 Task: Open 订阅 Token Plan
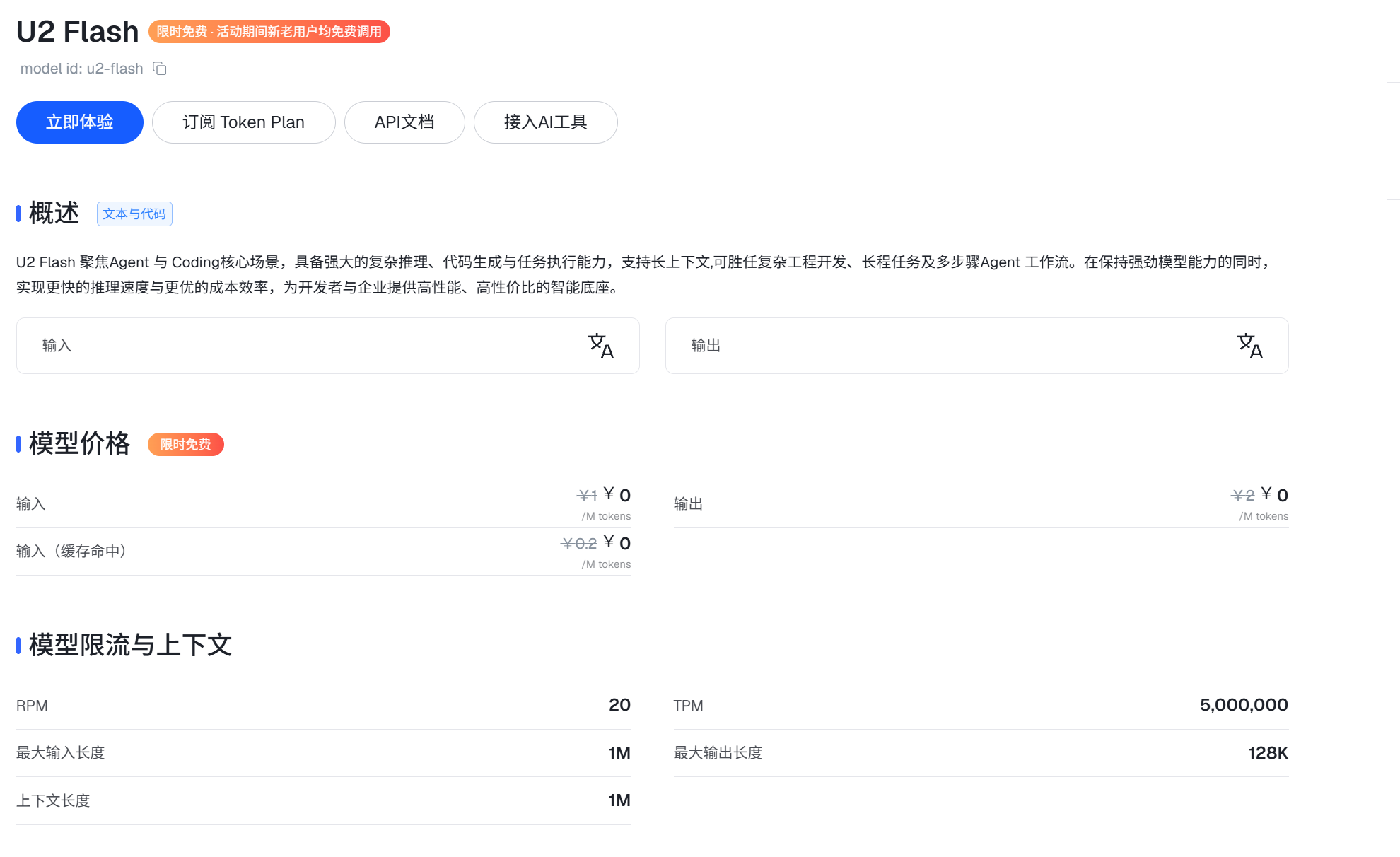pos(244,122)
